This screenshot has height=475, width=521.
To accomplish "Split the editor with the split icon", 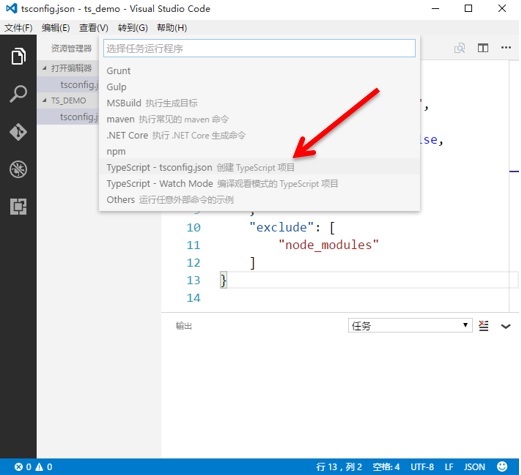I will tap(483, 48).
